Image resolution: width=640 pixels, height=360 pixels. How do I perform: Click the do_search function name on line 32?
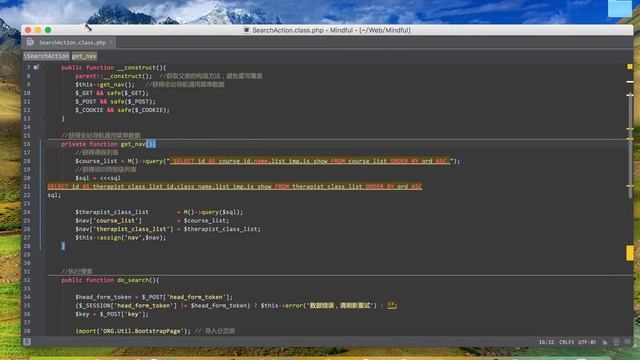tap(133, 280)
